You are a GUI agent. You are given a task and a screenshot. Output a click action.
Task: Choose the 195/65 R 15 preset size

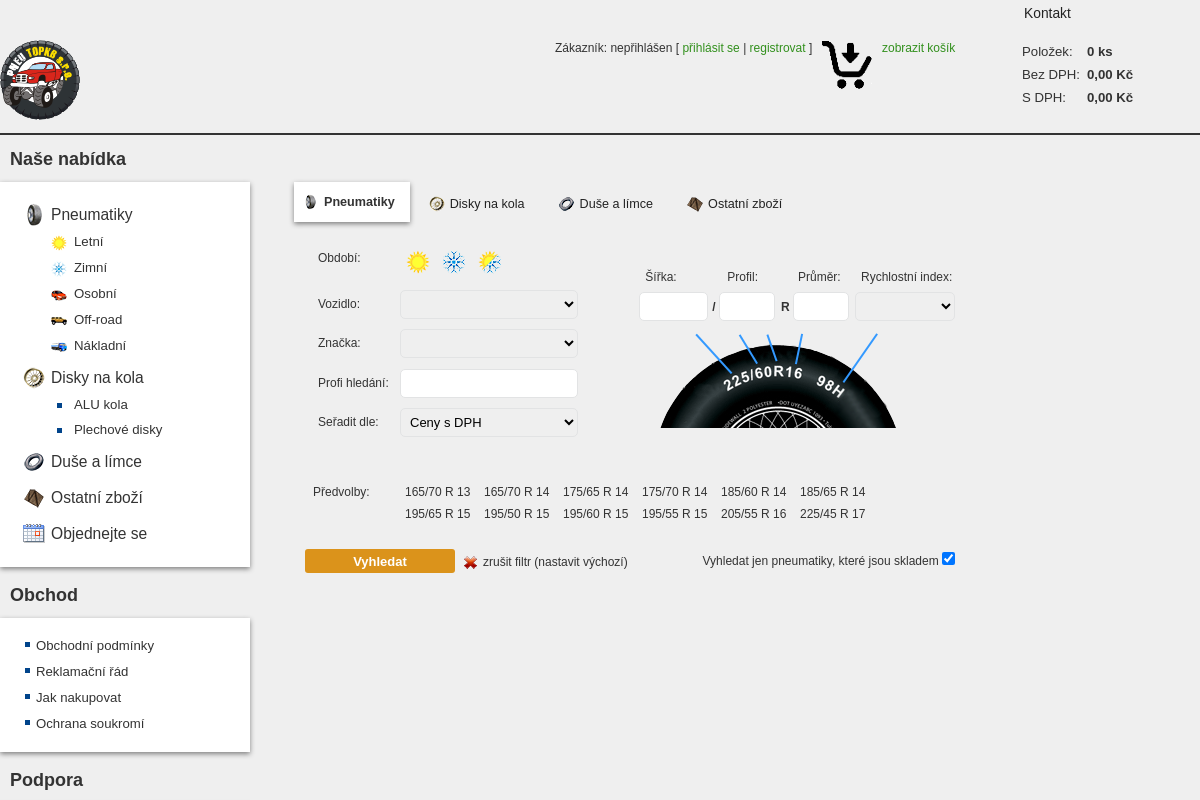coord(437,514)
